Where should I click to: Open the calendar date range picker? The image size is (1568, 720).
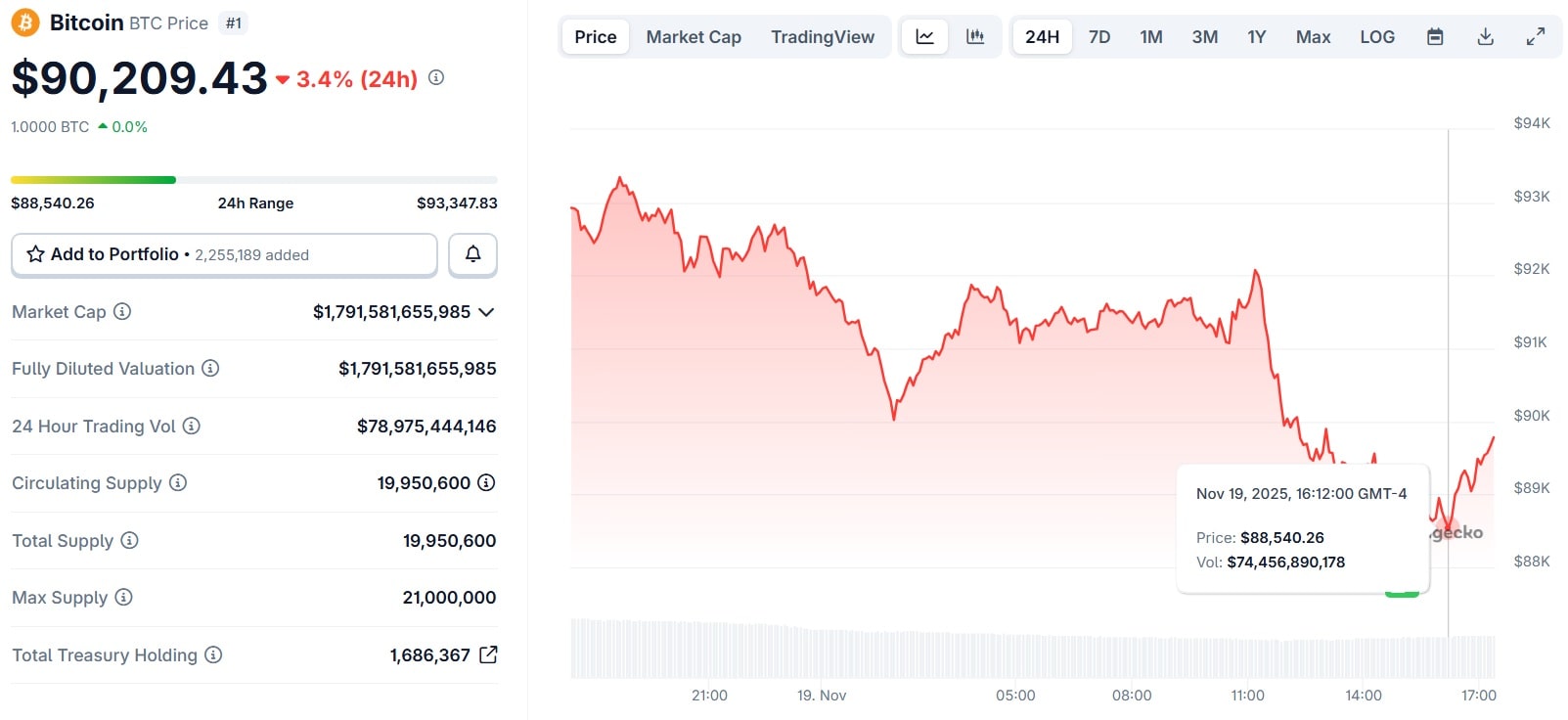(1435, 37)
